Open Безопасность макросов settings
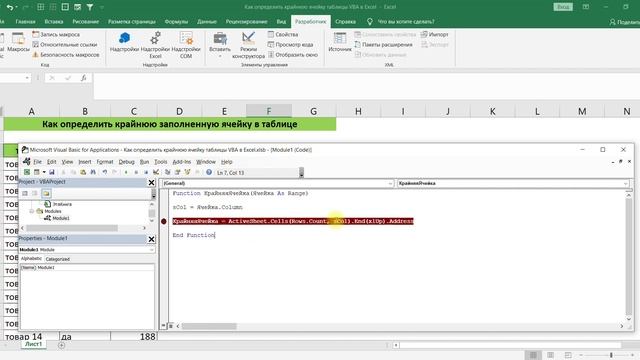 [66, 54]
